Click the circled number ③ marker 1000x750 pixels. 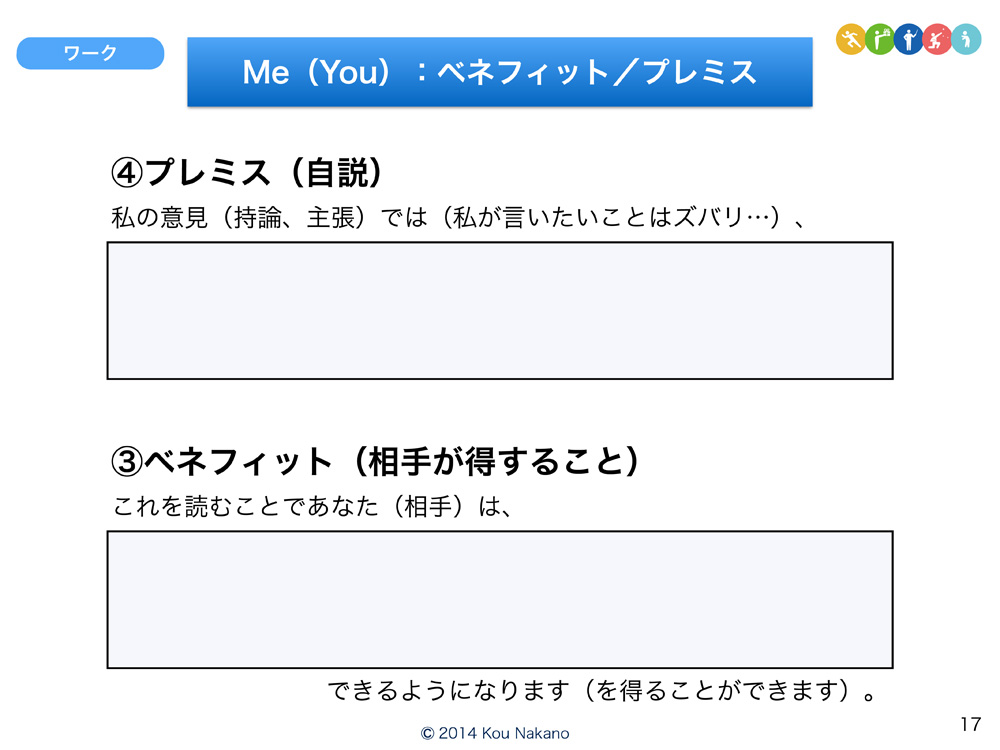point(127,462)
